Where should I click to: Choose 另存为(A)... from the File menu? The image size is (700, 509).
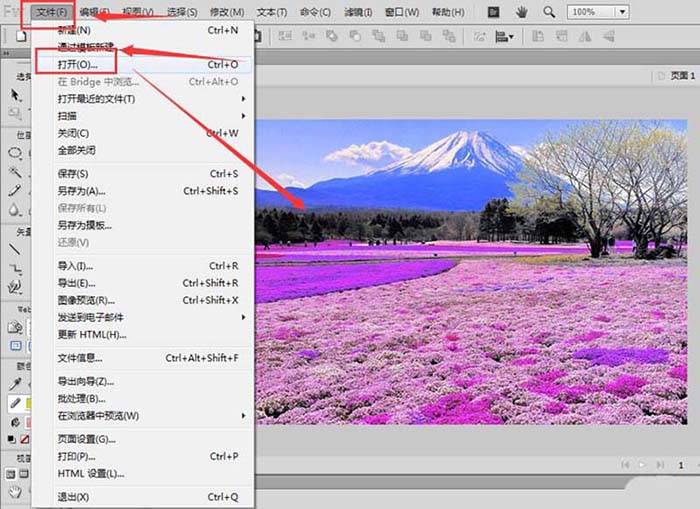click(81, 190)
